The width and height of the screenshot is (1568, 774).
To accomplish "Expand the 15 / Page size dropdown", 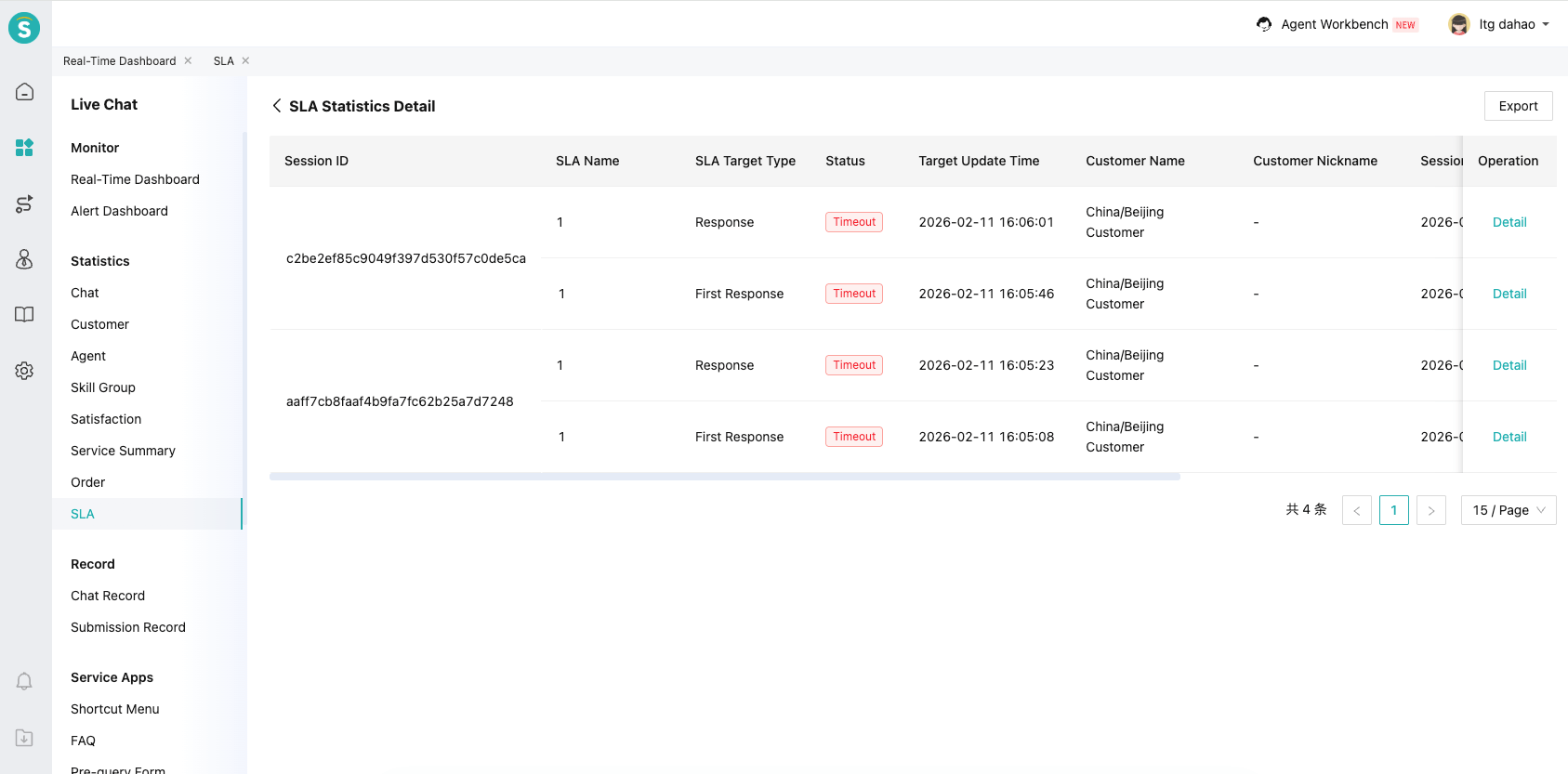I will point(1508,510).
